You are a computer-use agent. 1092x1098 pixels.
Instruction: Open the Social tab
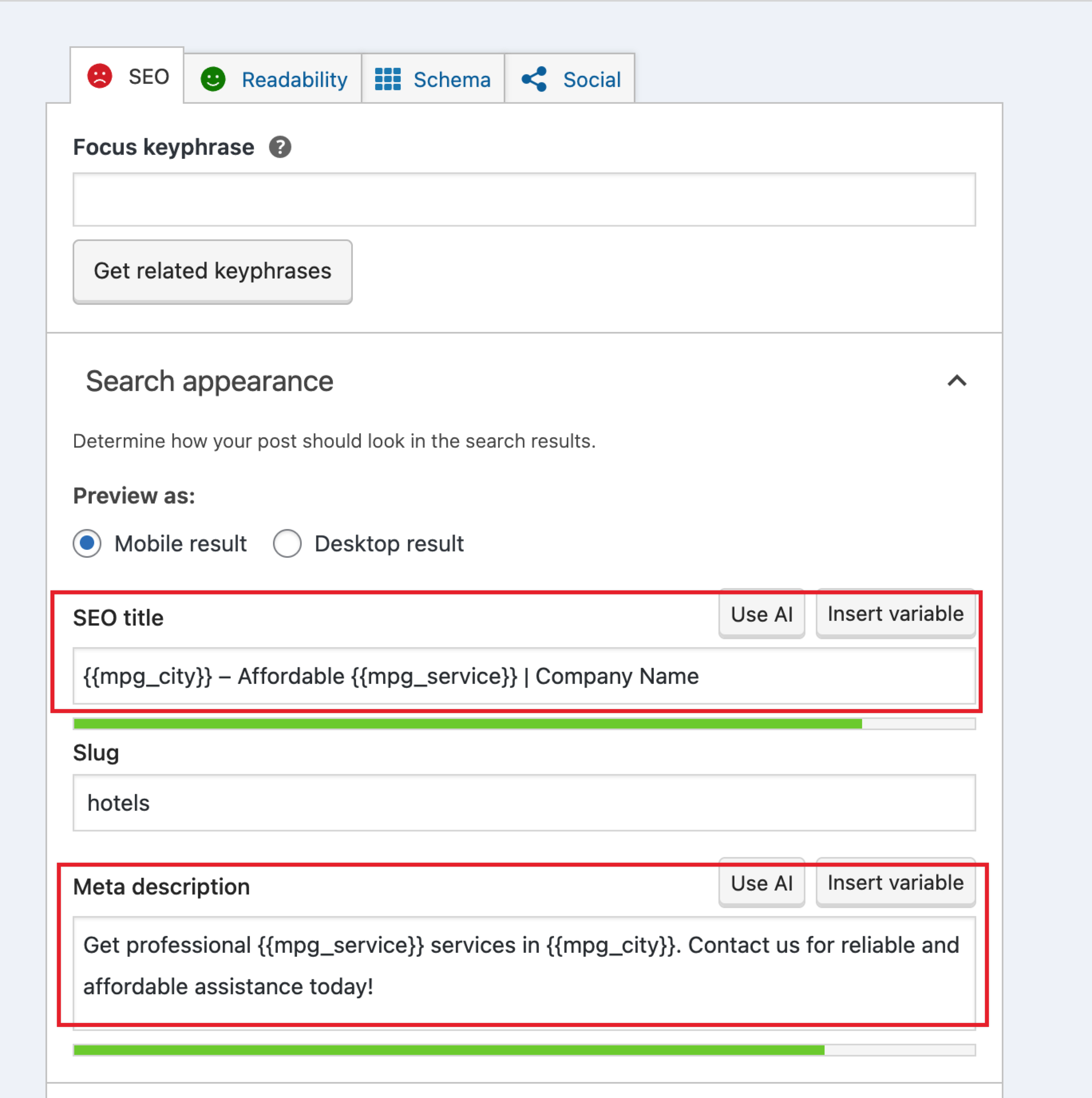click(591, 79)
